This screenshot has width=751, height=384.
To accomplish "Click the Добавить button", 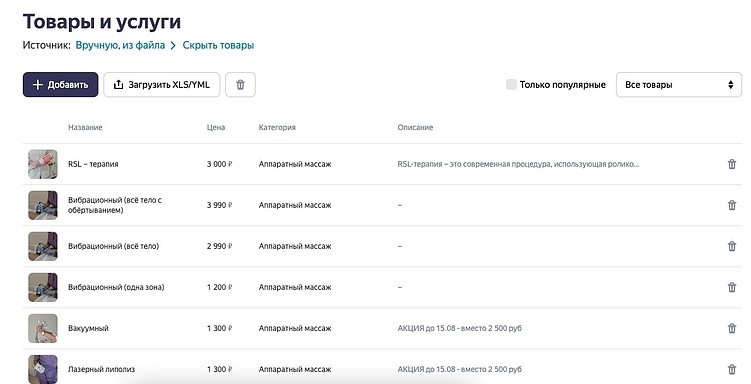I will point(60,85).
